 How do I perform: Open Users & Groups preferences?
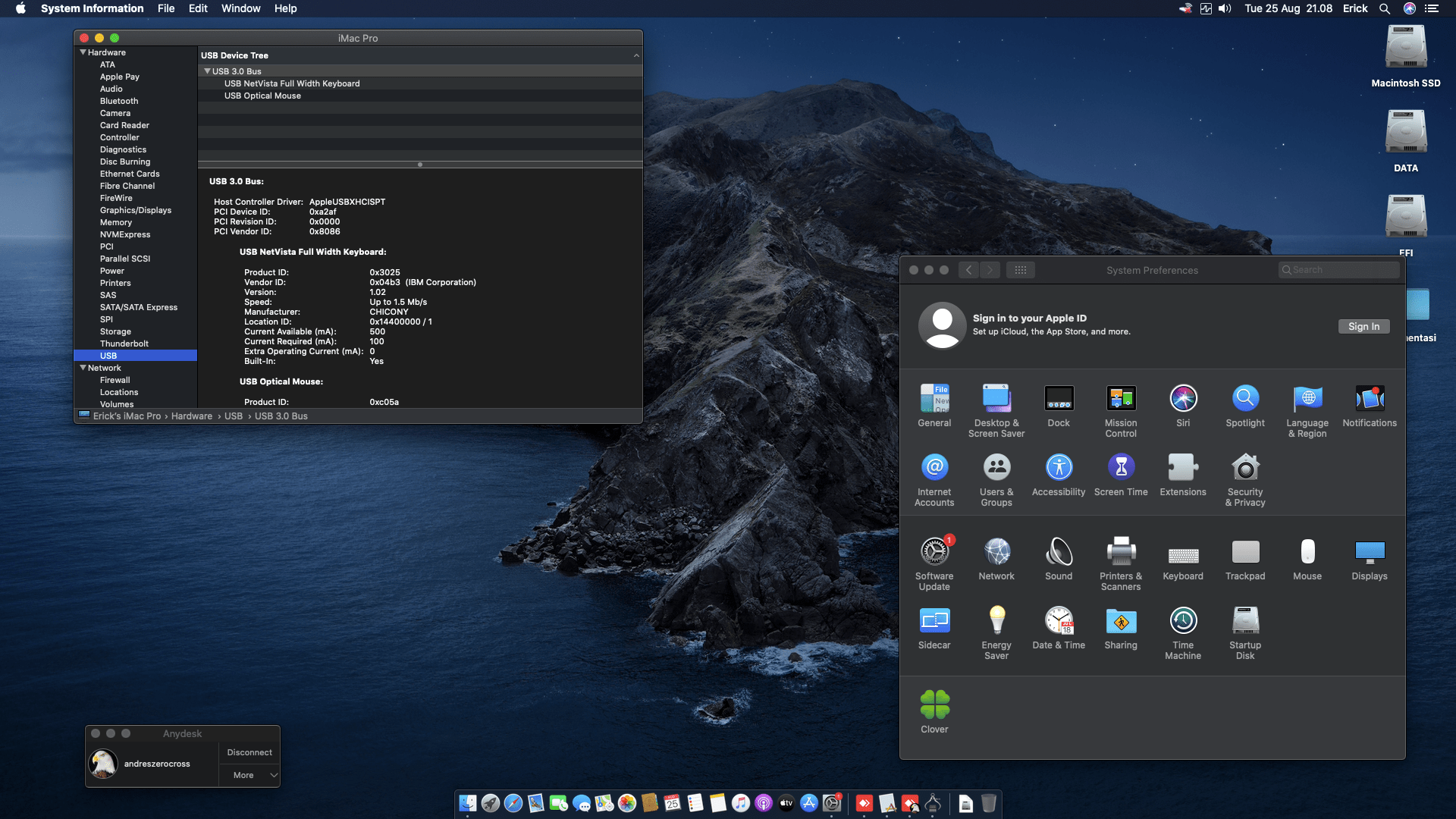click(x=996, y=479)
